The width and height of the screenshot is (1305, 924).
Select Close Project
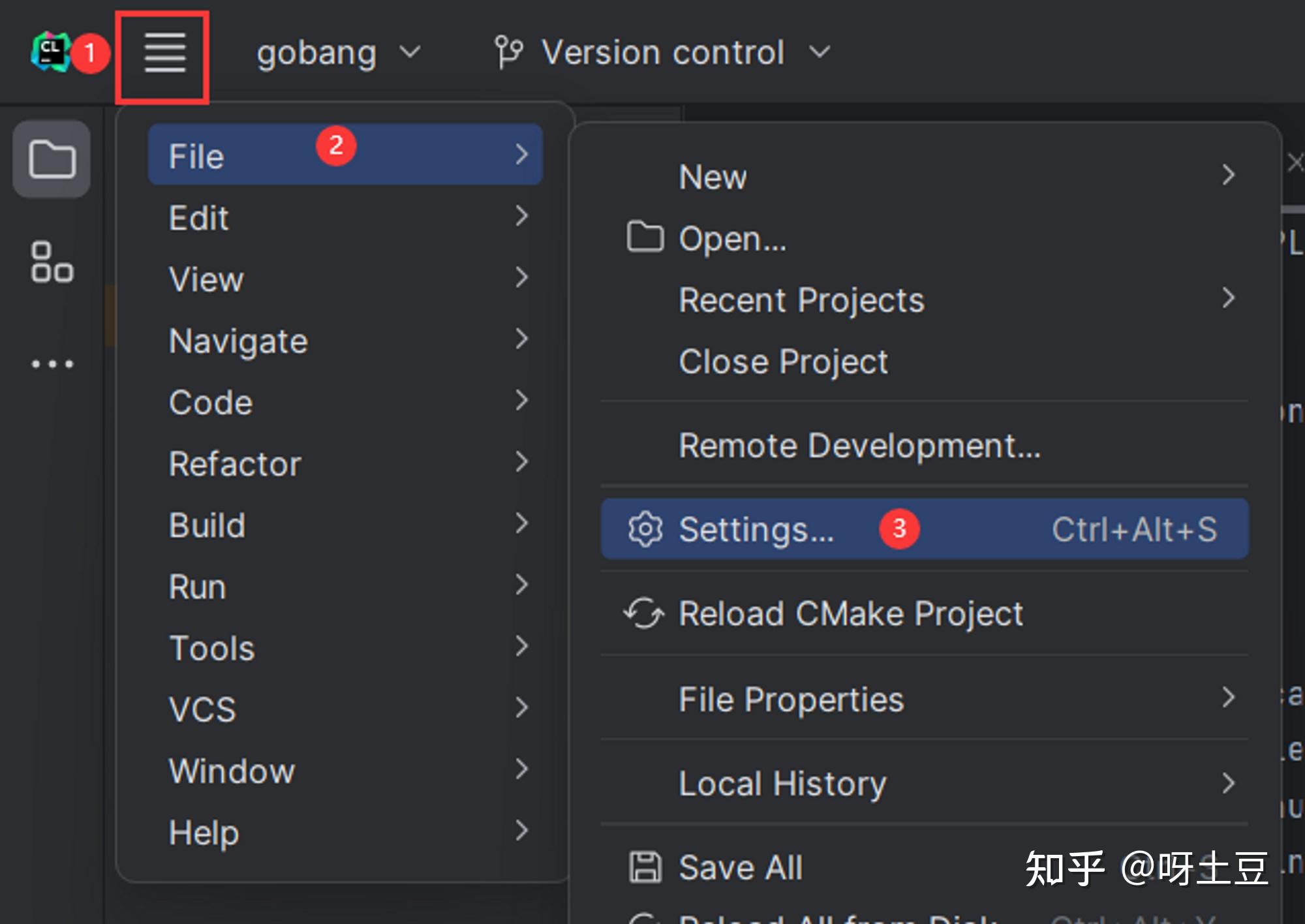(x=782, y=362)
